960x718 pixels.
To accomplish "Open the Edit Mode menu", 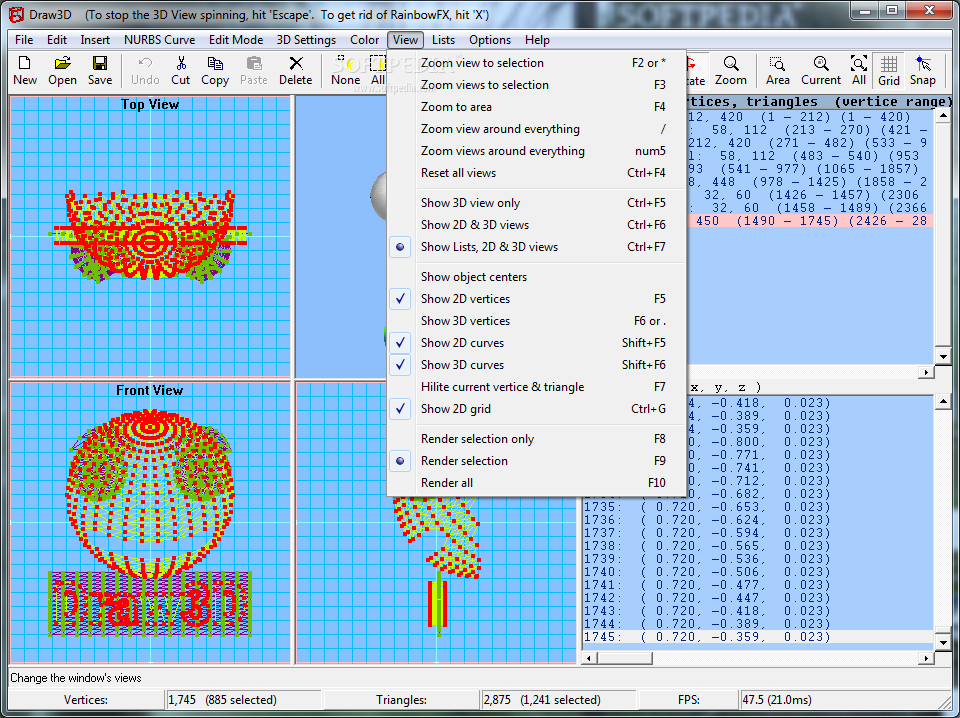I will [x=236, y=40].
